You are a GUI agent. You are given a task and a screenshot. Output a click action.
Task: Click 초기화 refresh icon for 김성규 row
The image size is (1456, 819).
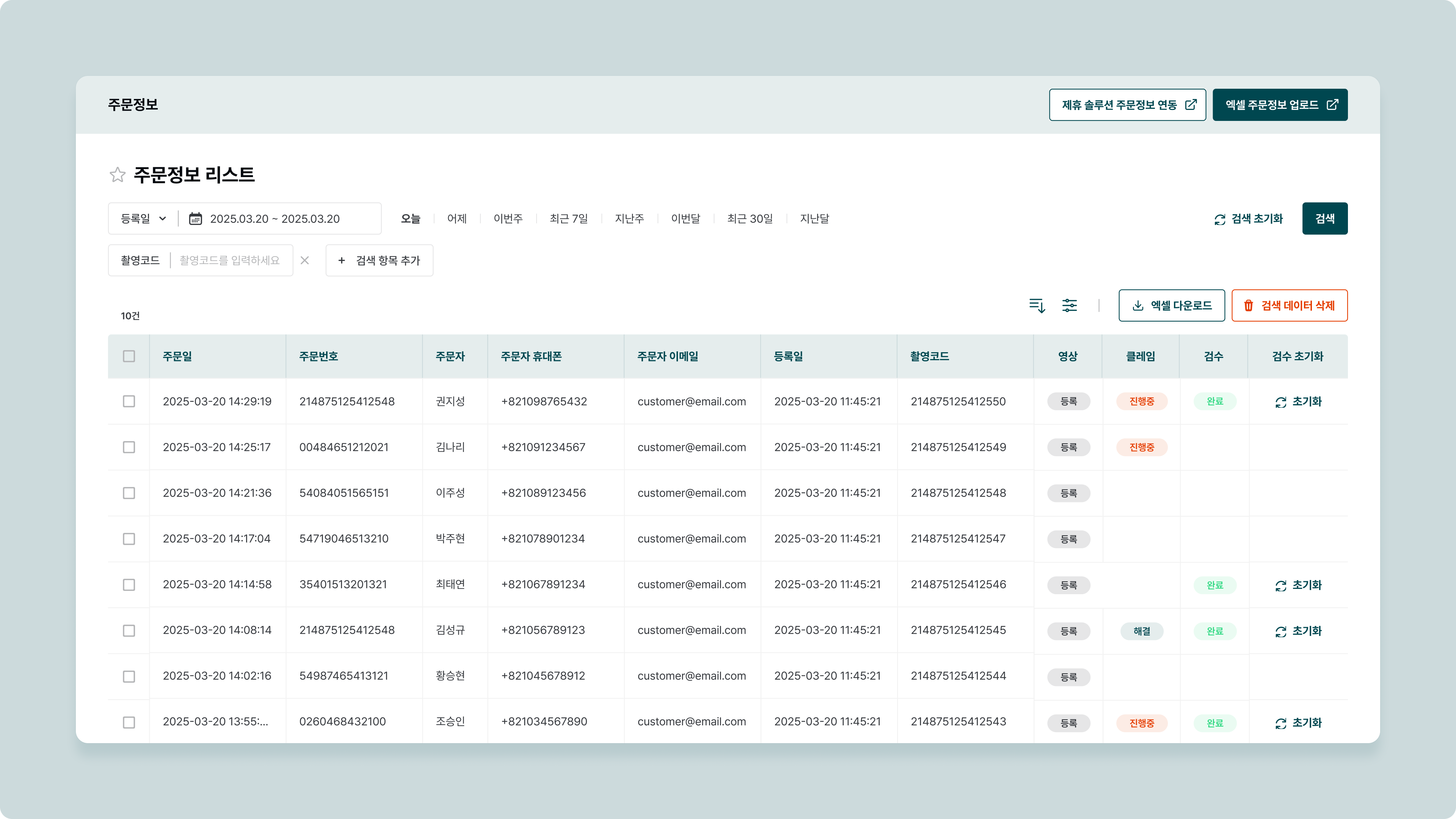pos(1281,631)
